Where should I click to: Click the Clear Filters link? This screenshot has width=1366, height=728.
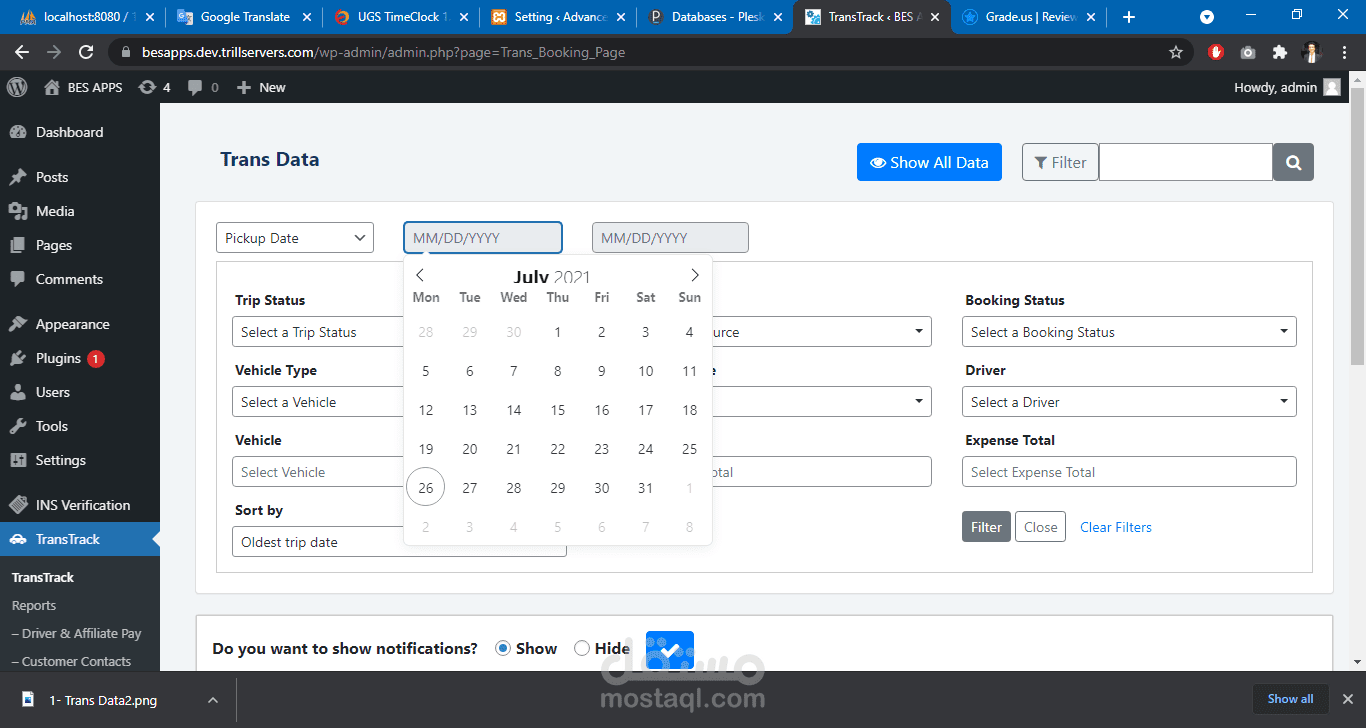click(x=1116, y=527)
